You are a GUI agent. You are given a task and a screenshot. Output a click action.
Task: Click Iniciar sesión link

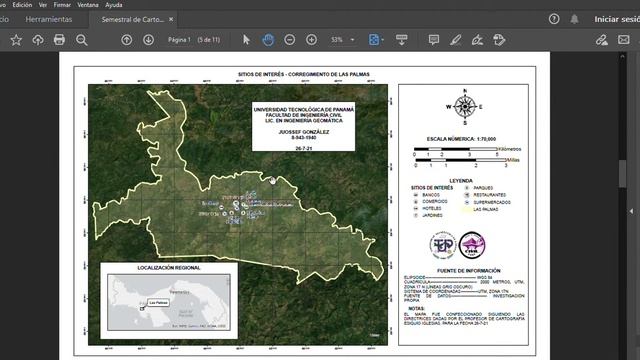617,19
